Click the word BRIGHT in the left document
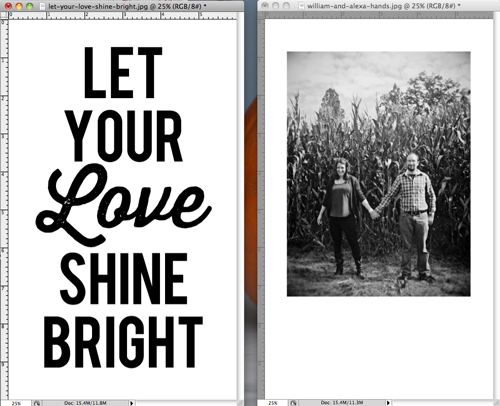Viewport: 500px width, 406px height. pyautogui.click(x=123, y=342)
